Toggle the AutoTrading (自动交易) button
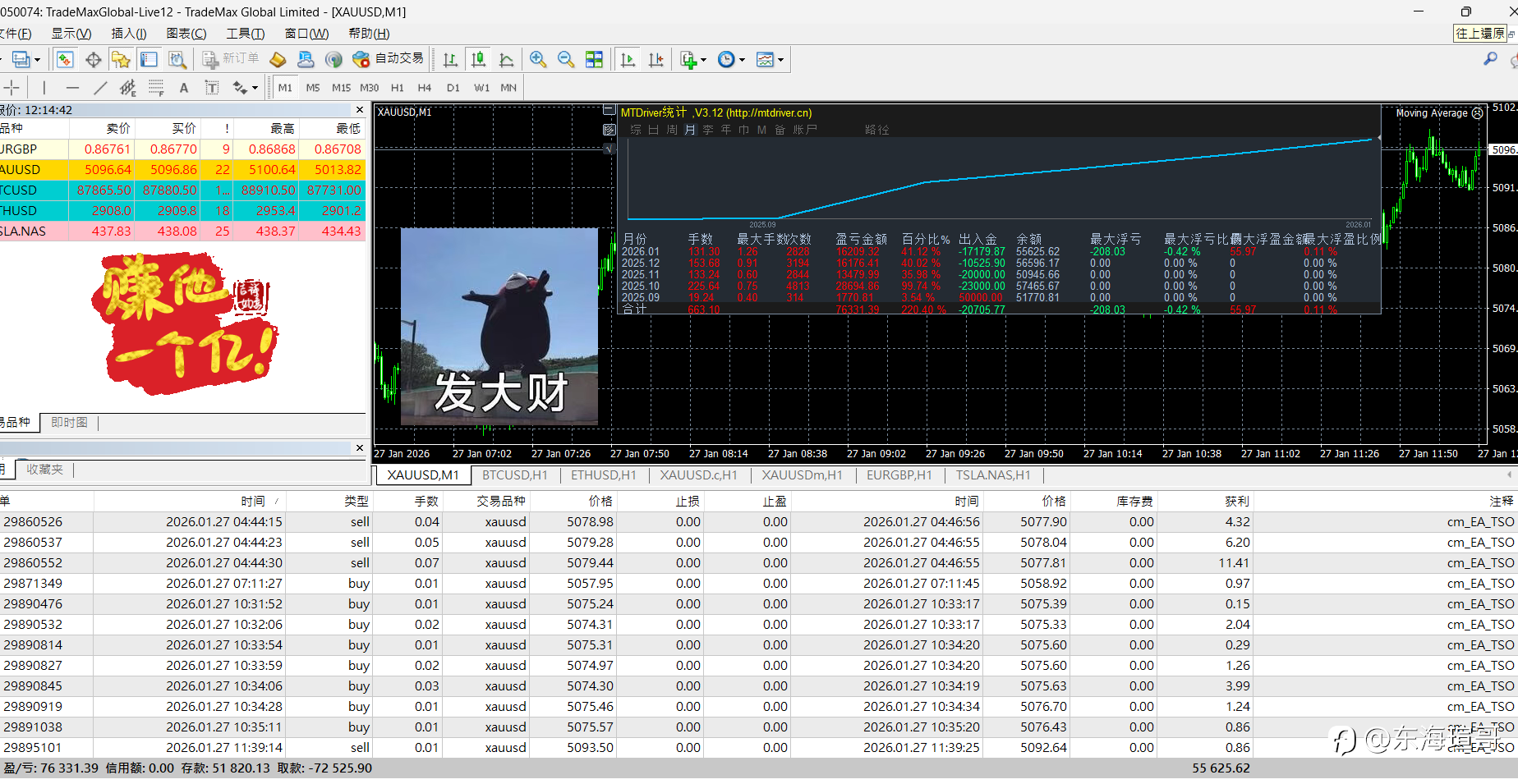 point(388,59)
